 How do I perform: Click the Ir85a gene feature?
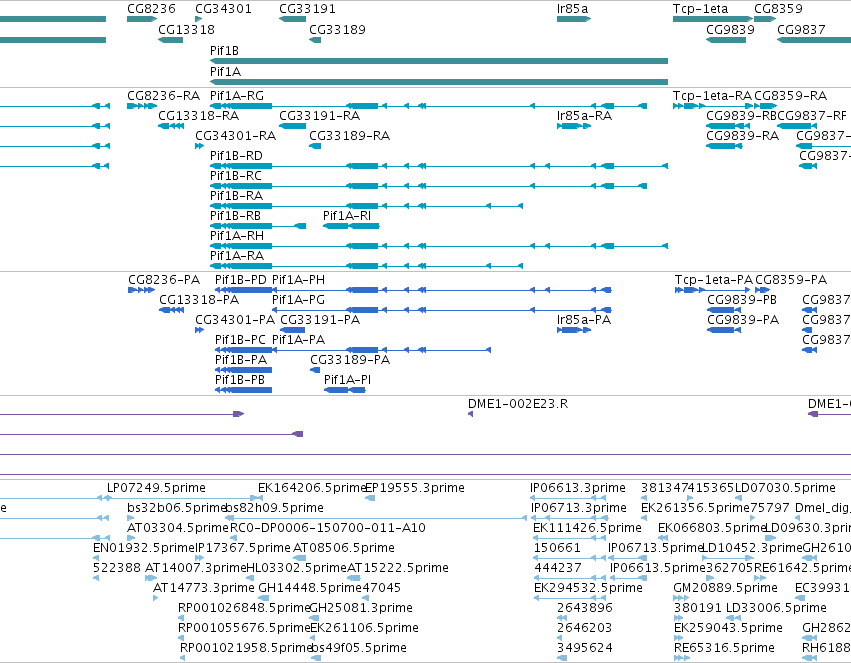574,19
